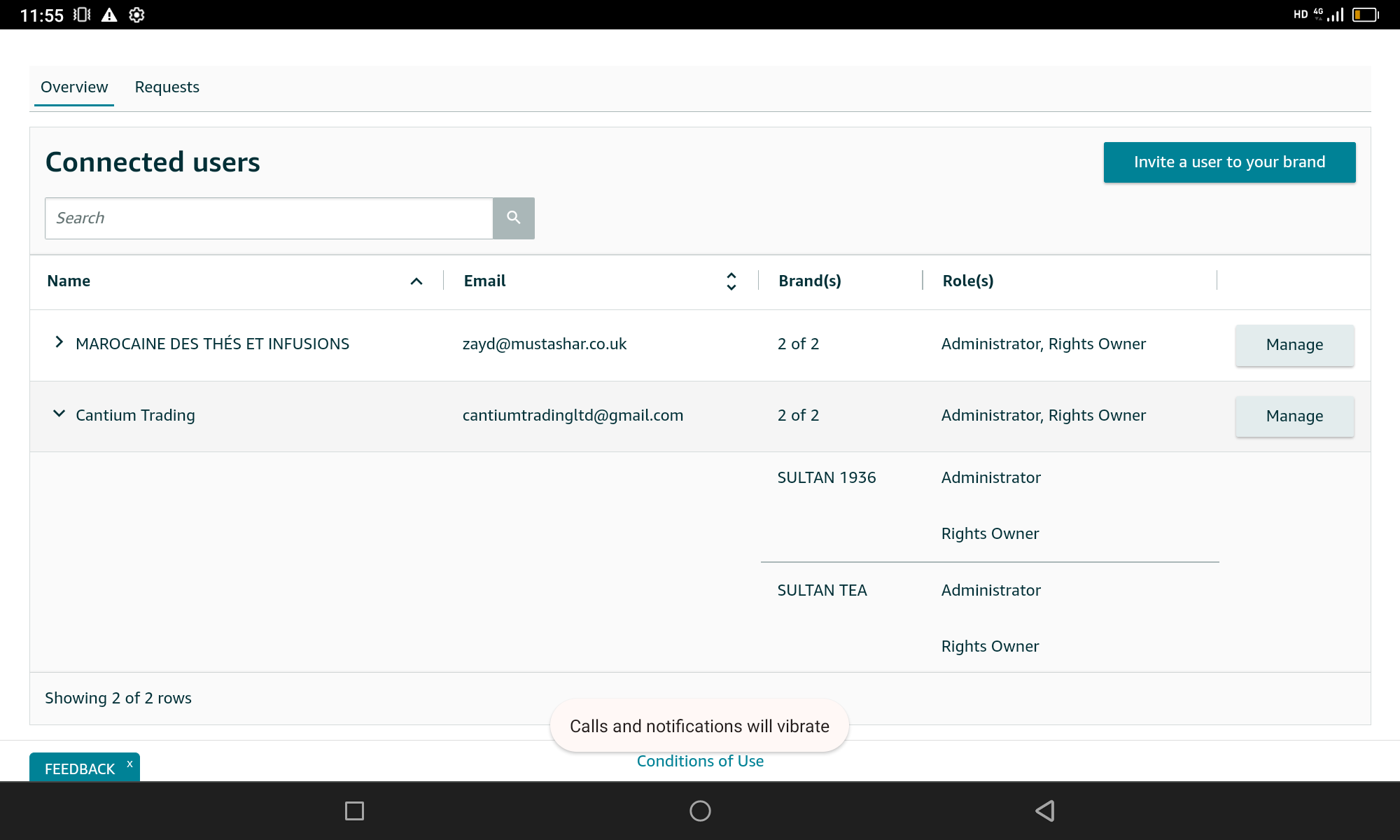This screenshot has width=1400, height=840.
Task: Expand the MAROCAINE DES THÉS ET INFUSIONS row
Action: coord(59,342)
